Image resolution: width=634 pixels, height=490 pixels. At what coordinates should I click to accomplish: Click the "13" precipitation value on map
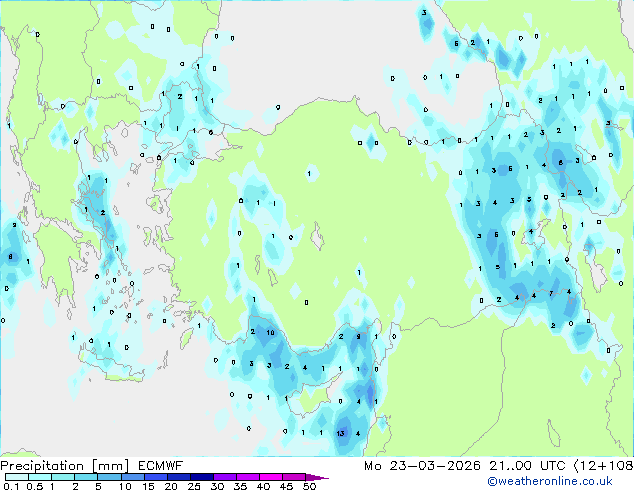pos(340,433)
